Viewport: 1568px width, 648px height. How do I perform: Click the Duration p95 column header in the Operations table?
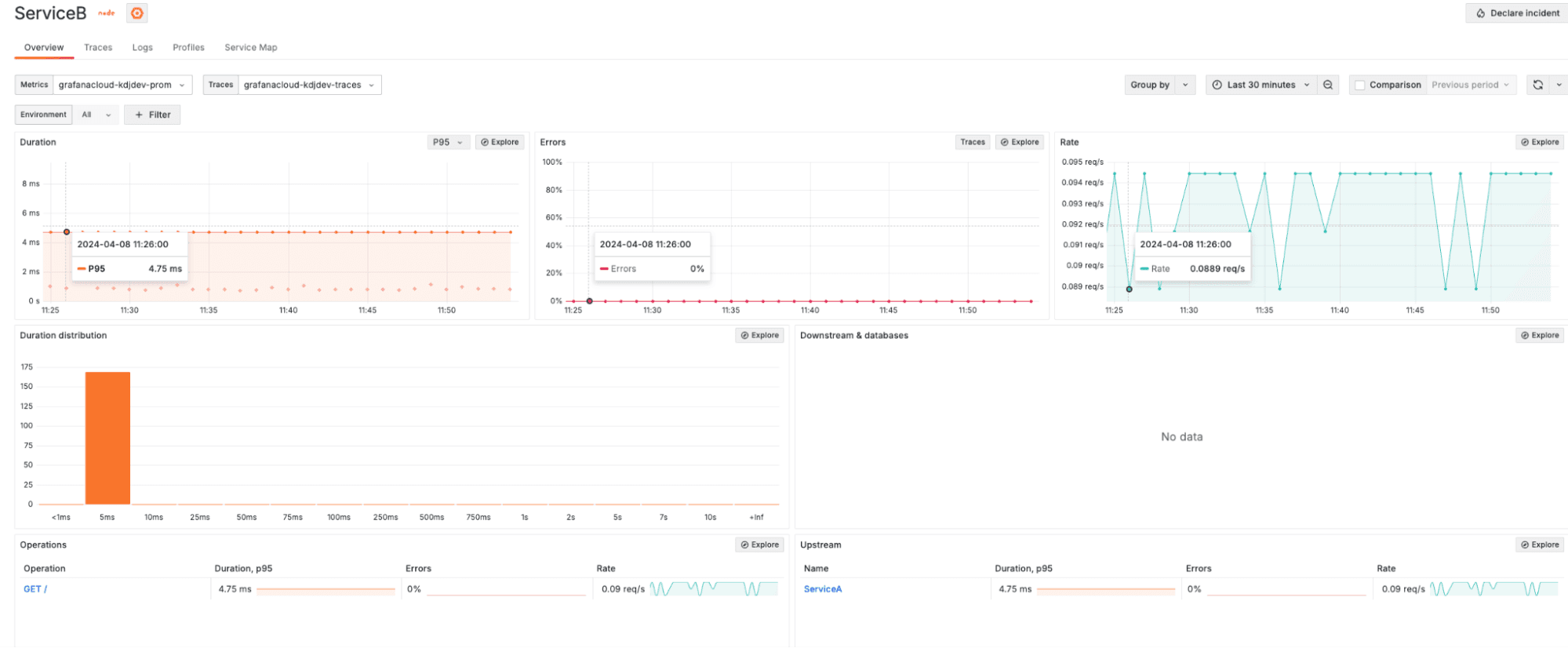(x=243, y=569)
